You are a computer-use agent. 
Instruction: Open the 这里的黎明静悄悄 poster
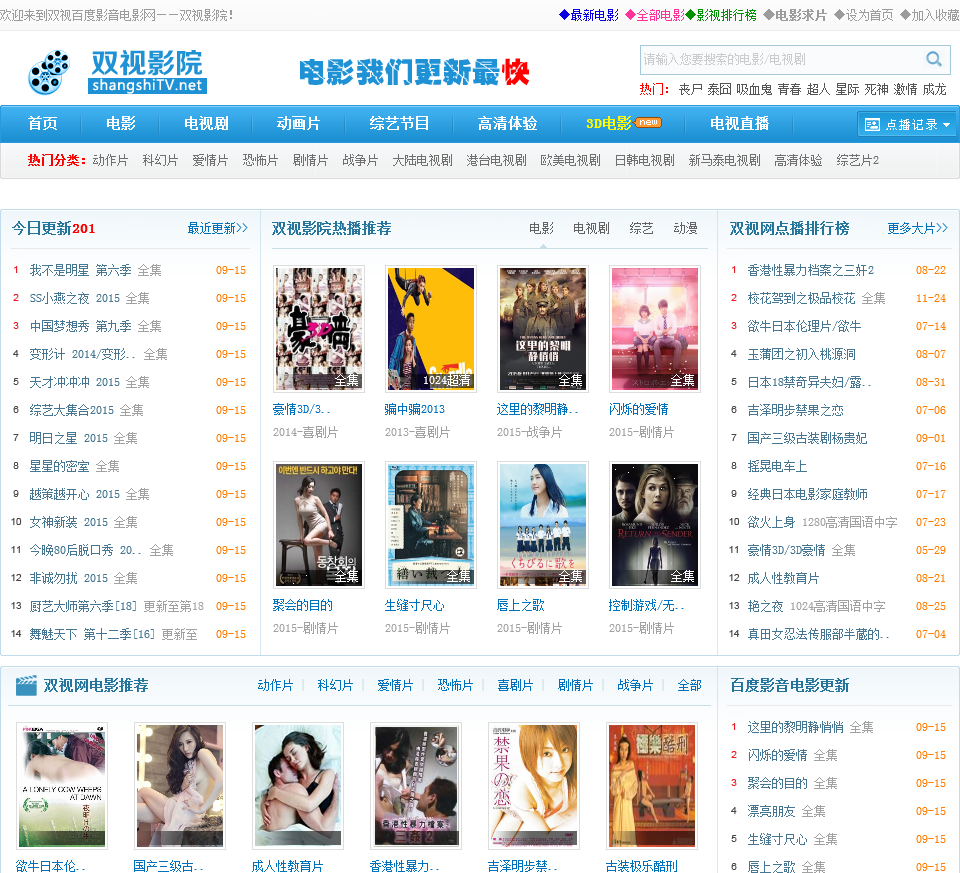[543, 329]
